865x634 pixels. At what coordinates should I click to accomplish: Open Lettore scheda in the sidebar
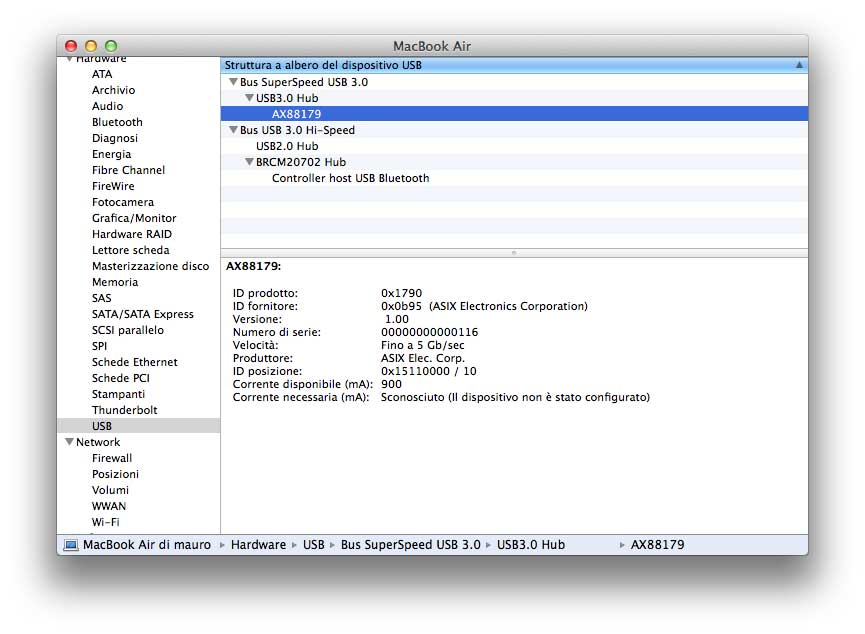coord(131,250)
